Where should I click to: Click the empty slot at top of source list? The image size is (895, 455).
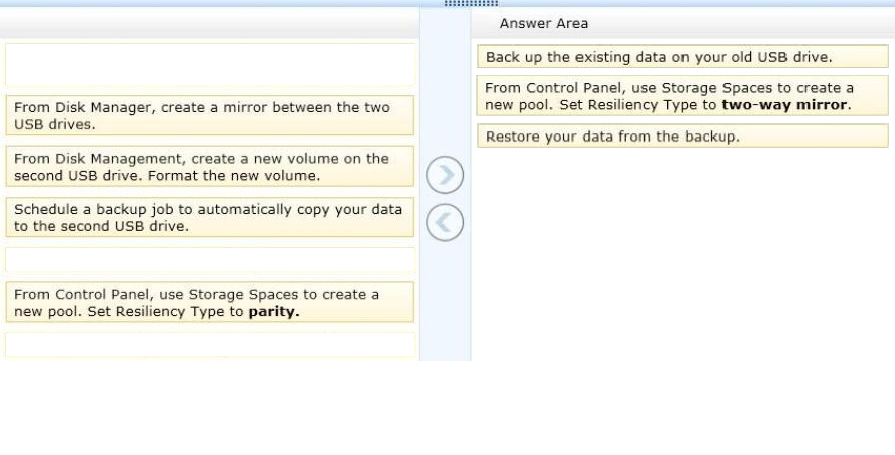[x=209, y=65]
